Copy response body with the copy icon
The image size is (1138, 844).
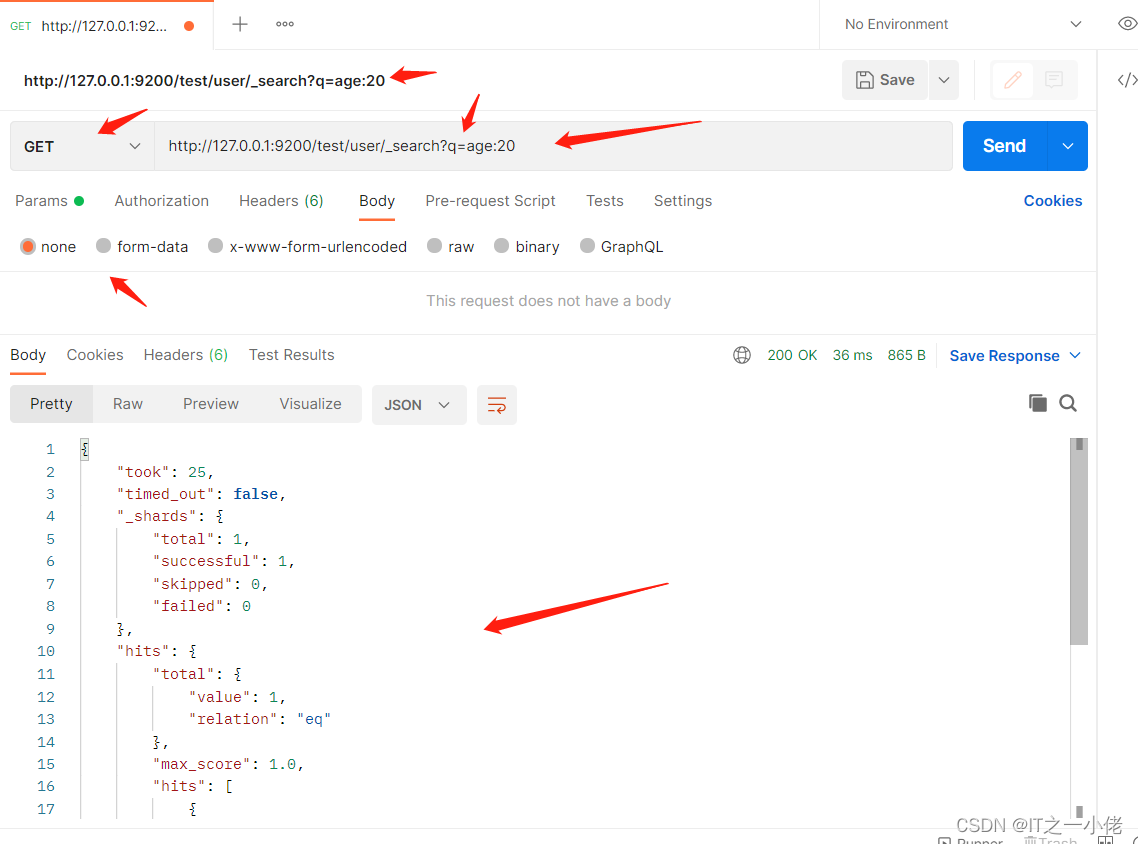(x=1038, y=403)
